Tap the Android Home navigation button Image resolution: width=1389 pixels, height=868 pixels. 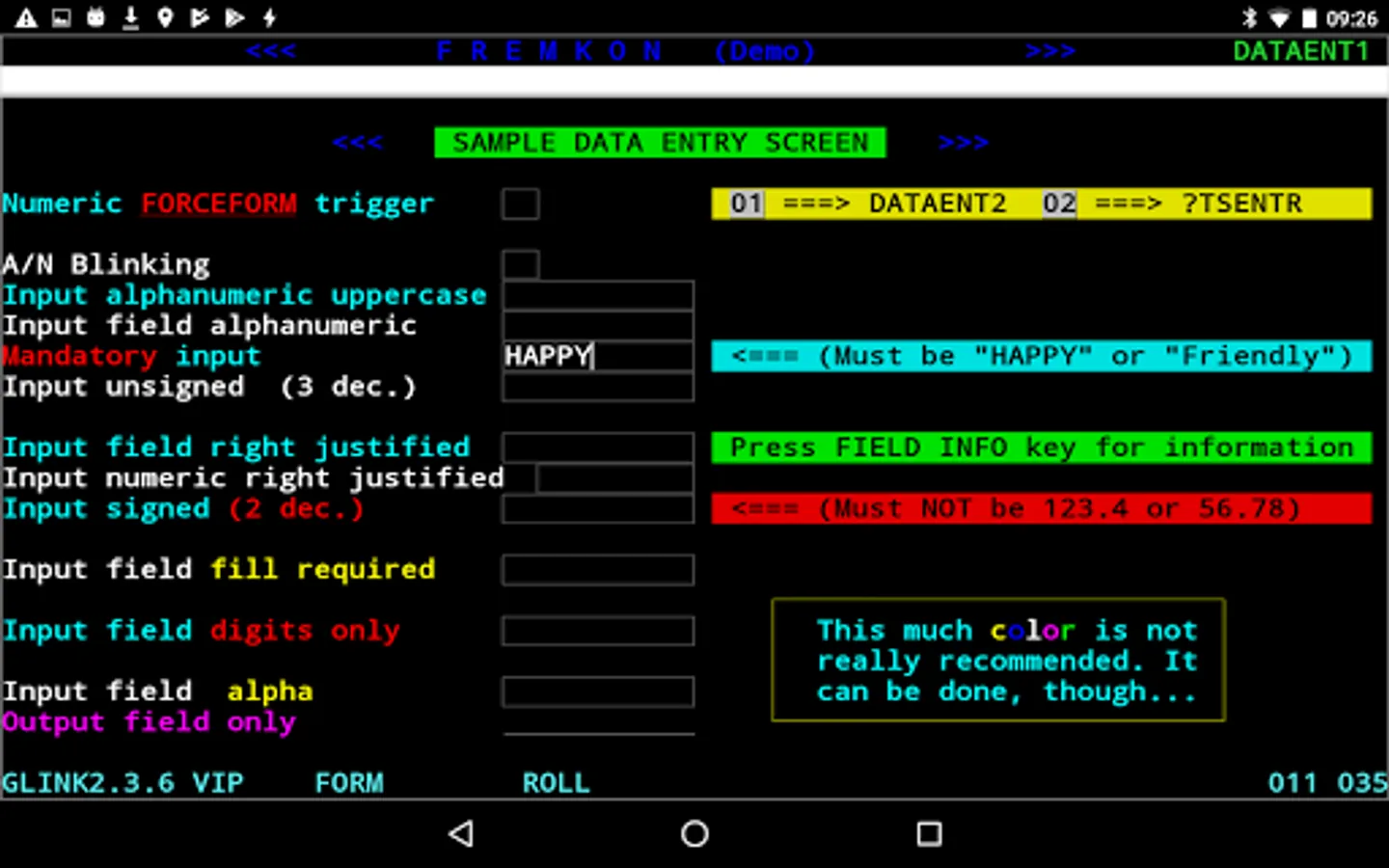click(694, 833)
